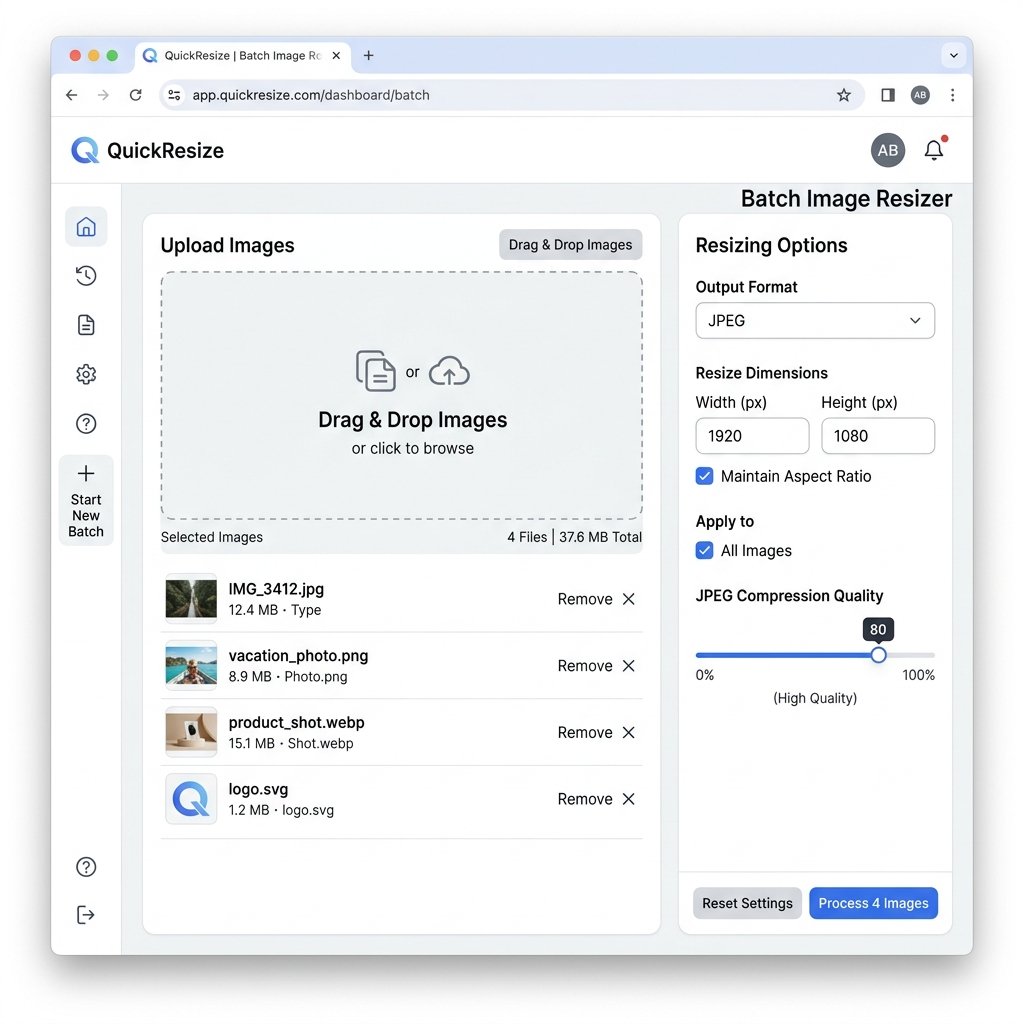Open browser three-dot menu
This screenshot has height=1024, width=1024.
coord(953,95)
